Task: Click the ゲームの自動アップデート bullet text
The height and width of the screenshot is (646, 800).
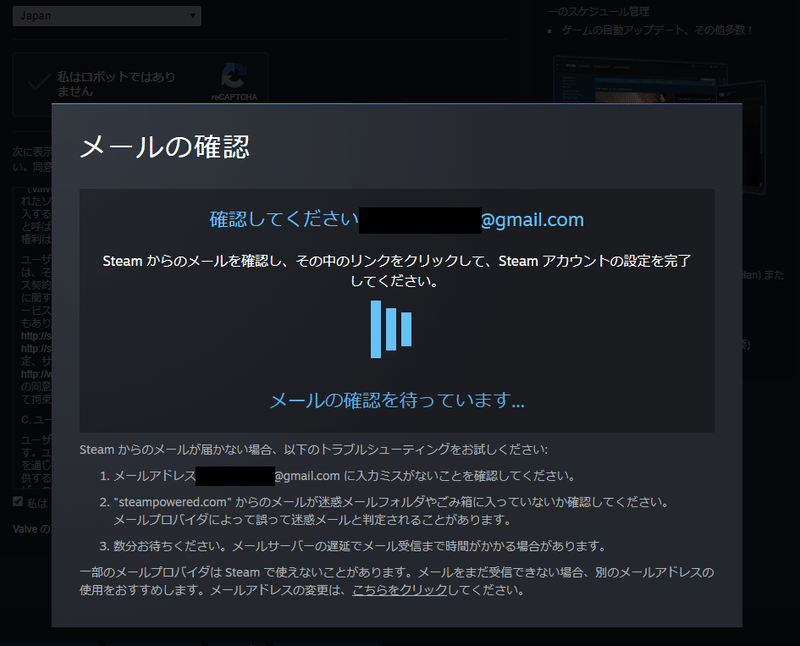Action: click(657, 30)
